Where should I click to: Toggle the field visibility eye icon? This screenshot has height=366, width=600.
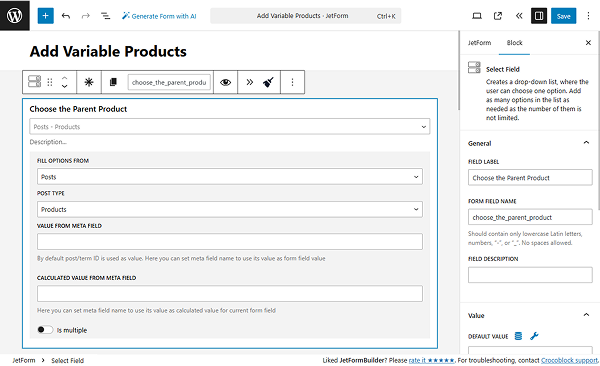point(225,82)
